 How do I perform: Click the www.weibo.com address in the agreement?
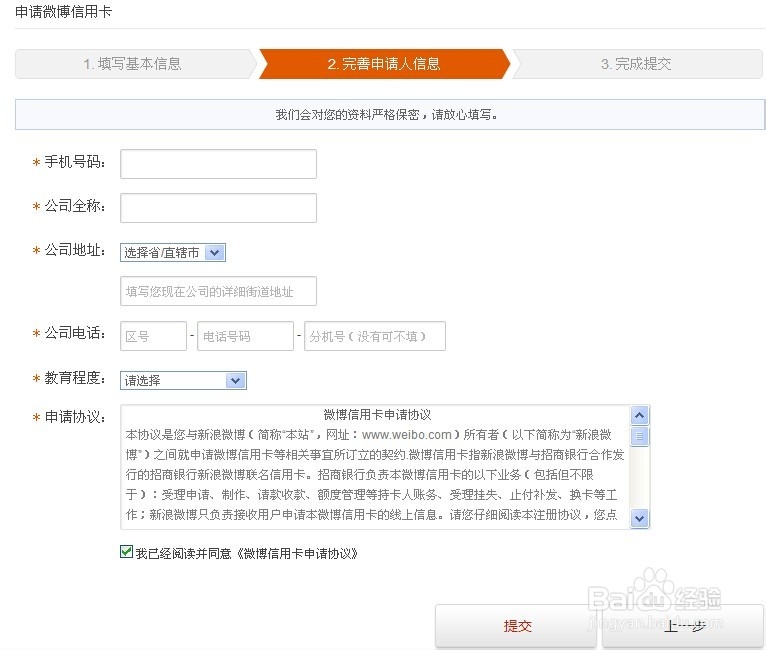(x=406, y=435)
